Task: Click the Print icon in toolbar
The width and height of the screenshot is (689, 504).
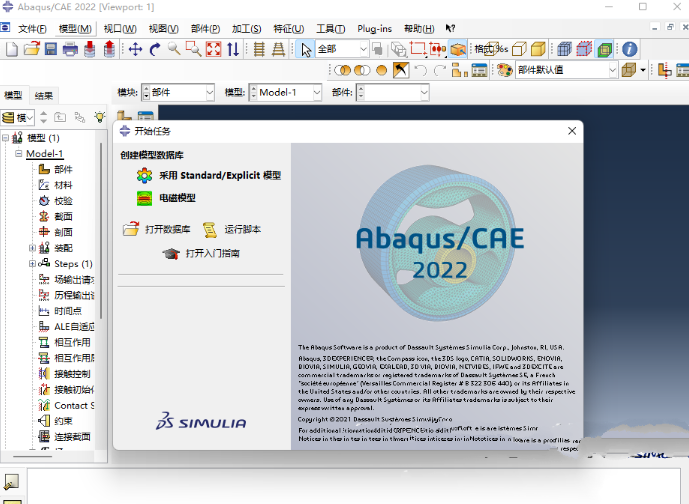Action: click(x=71, y=49)
